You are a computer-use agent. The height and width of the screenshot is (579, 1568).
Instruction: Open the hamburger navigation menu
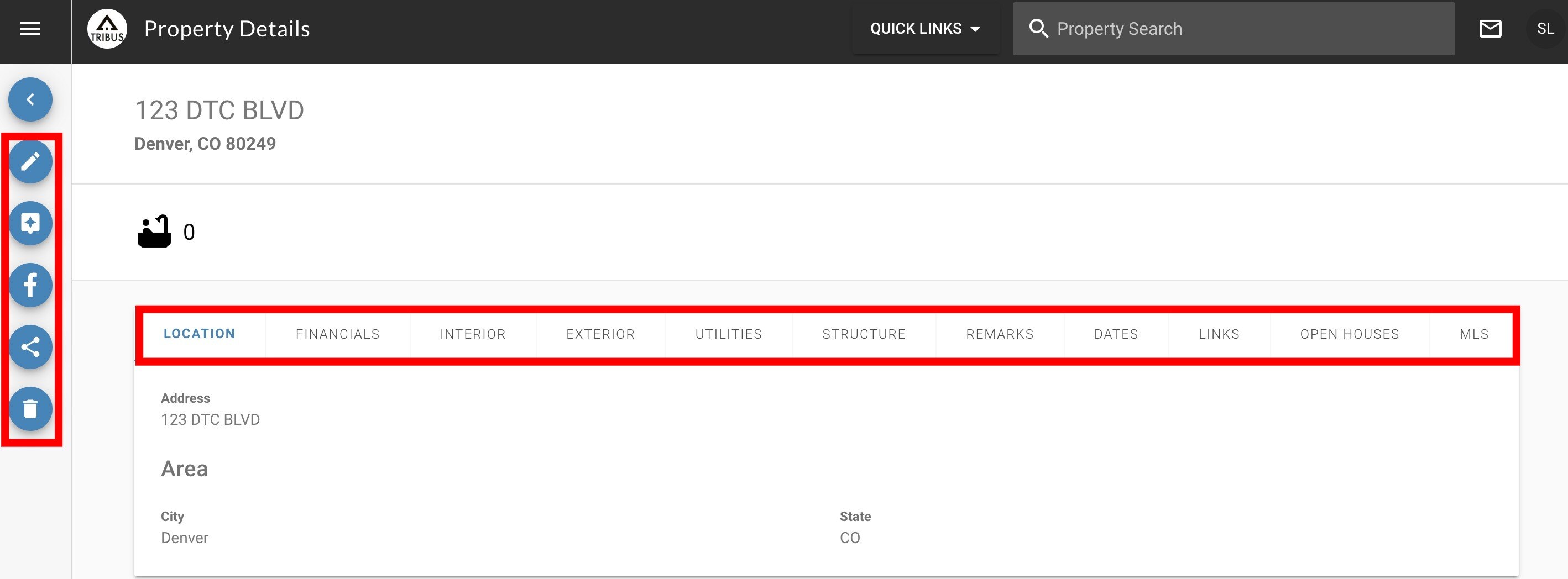[x=30, y=29]
